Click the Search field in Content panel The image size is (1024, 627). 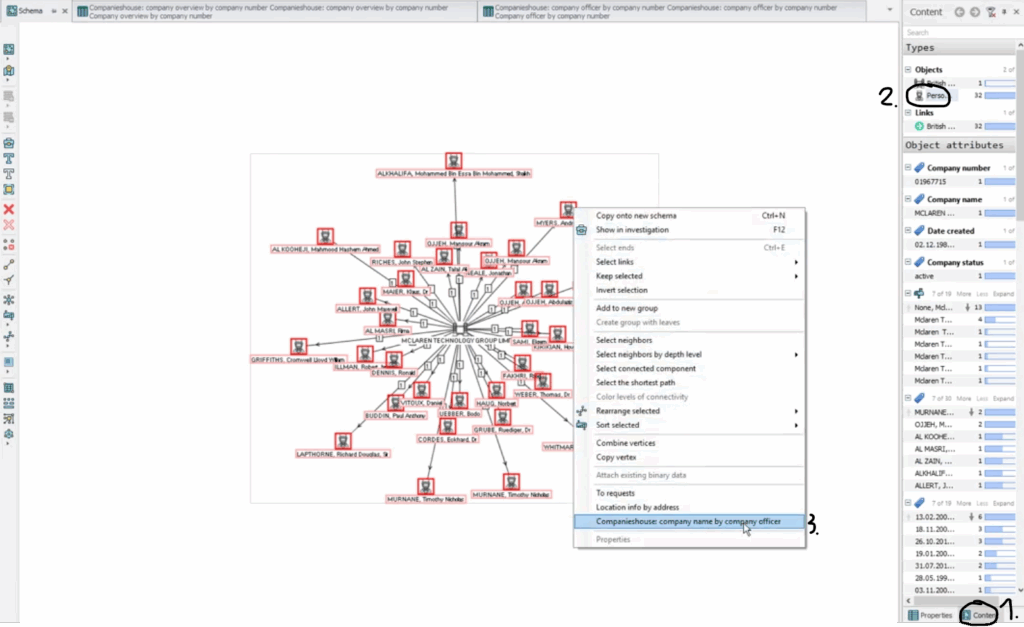(960, 33)
